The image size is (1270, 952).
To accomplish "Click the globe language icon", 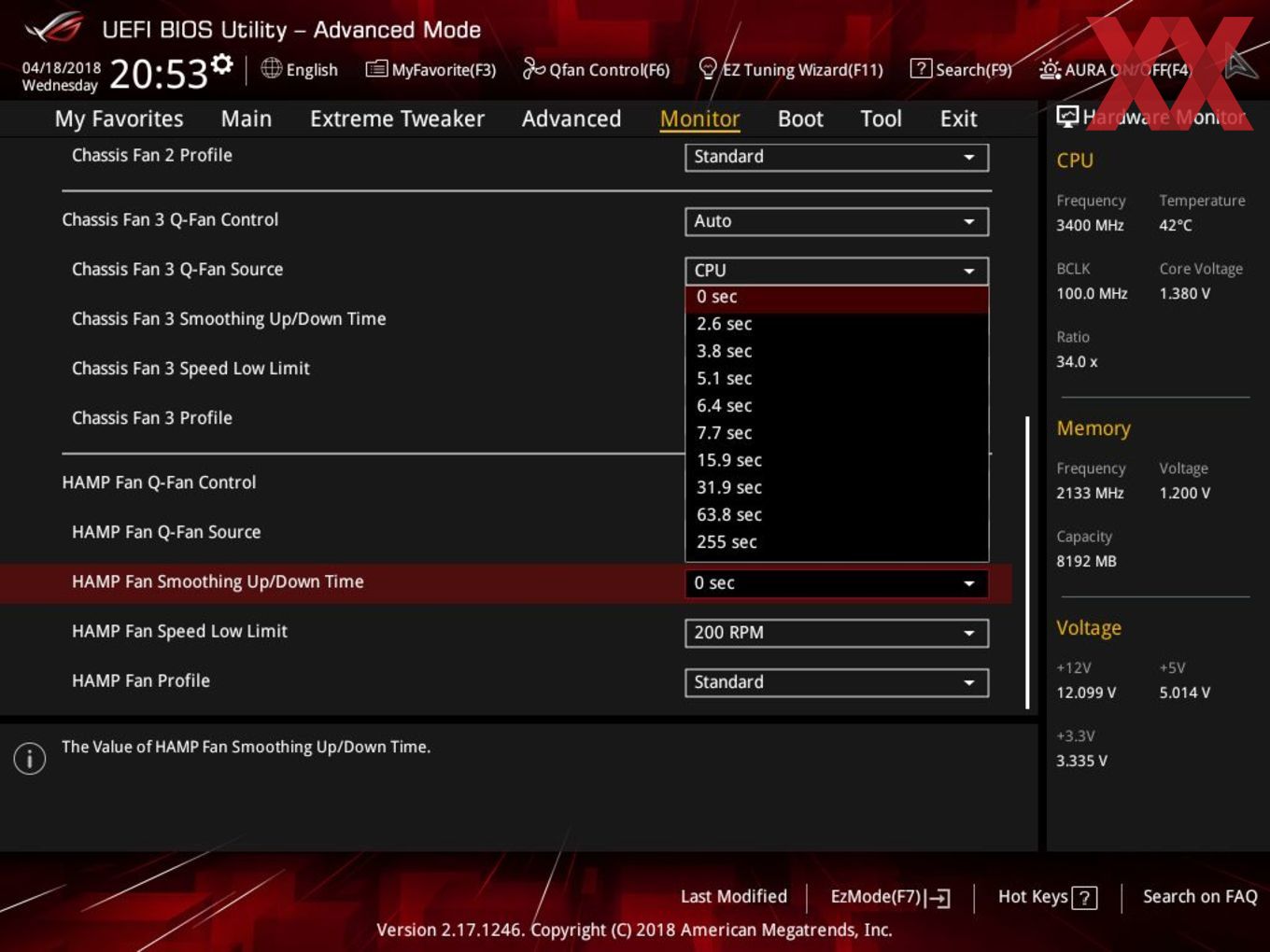I will point(271,68).
